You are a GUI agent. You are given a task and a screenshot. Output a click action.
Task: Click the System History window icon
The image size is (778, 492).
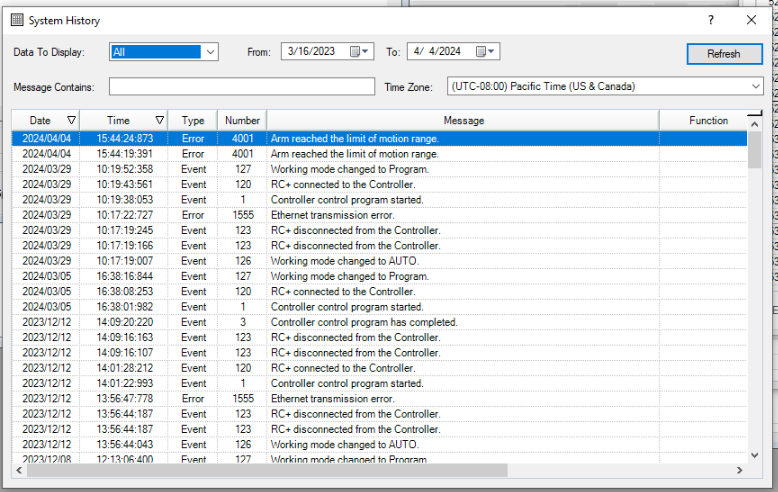pos(17,20)
